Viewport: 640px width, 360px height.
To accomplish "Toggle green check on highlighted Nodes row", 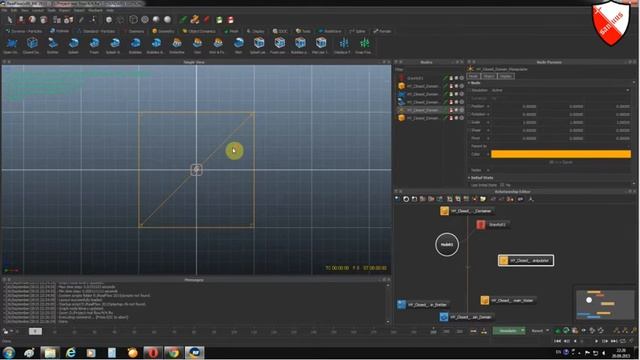I will pos(446,110).
